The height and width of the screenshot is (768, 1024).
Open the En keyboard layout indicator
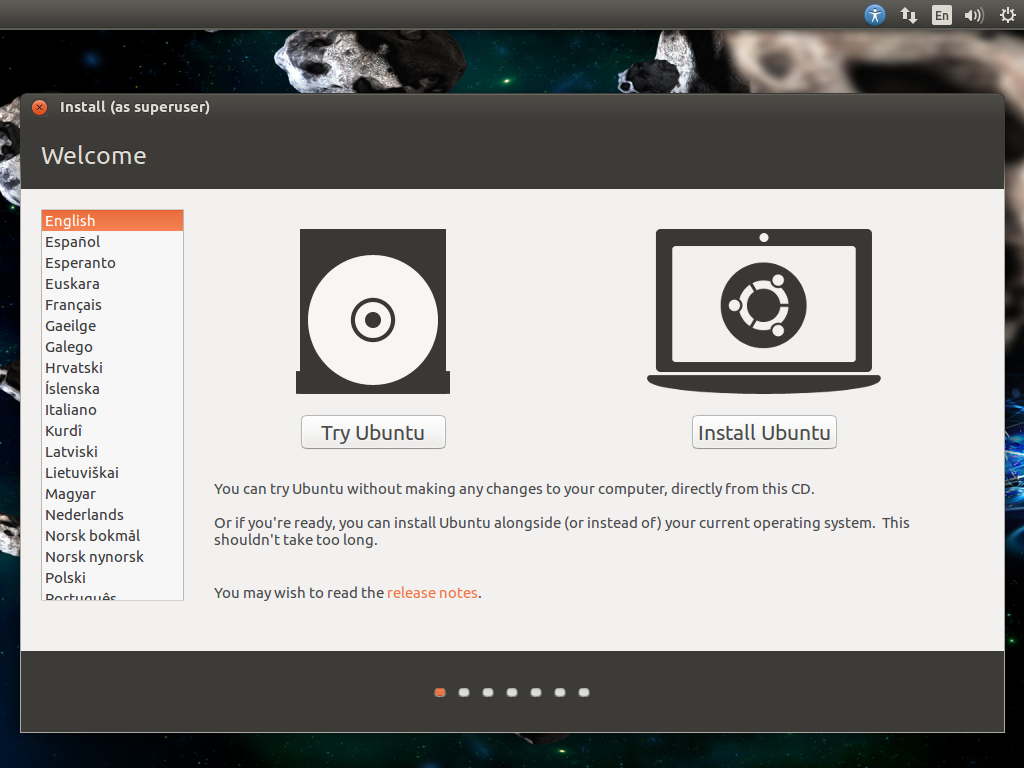pos(941,15)
